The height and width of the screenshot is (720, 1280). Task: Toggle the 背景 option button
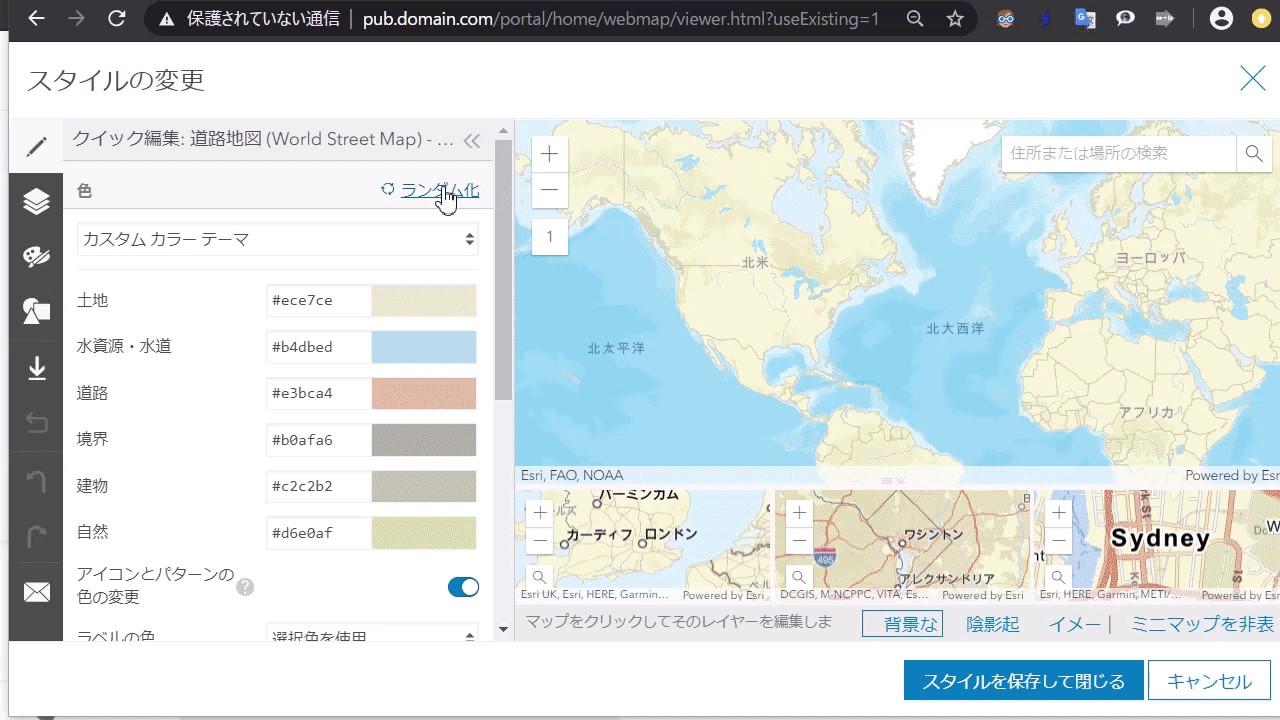903,624
